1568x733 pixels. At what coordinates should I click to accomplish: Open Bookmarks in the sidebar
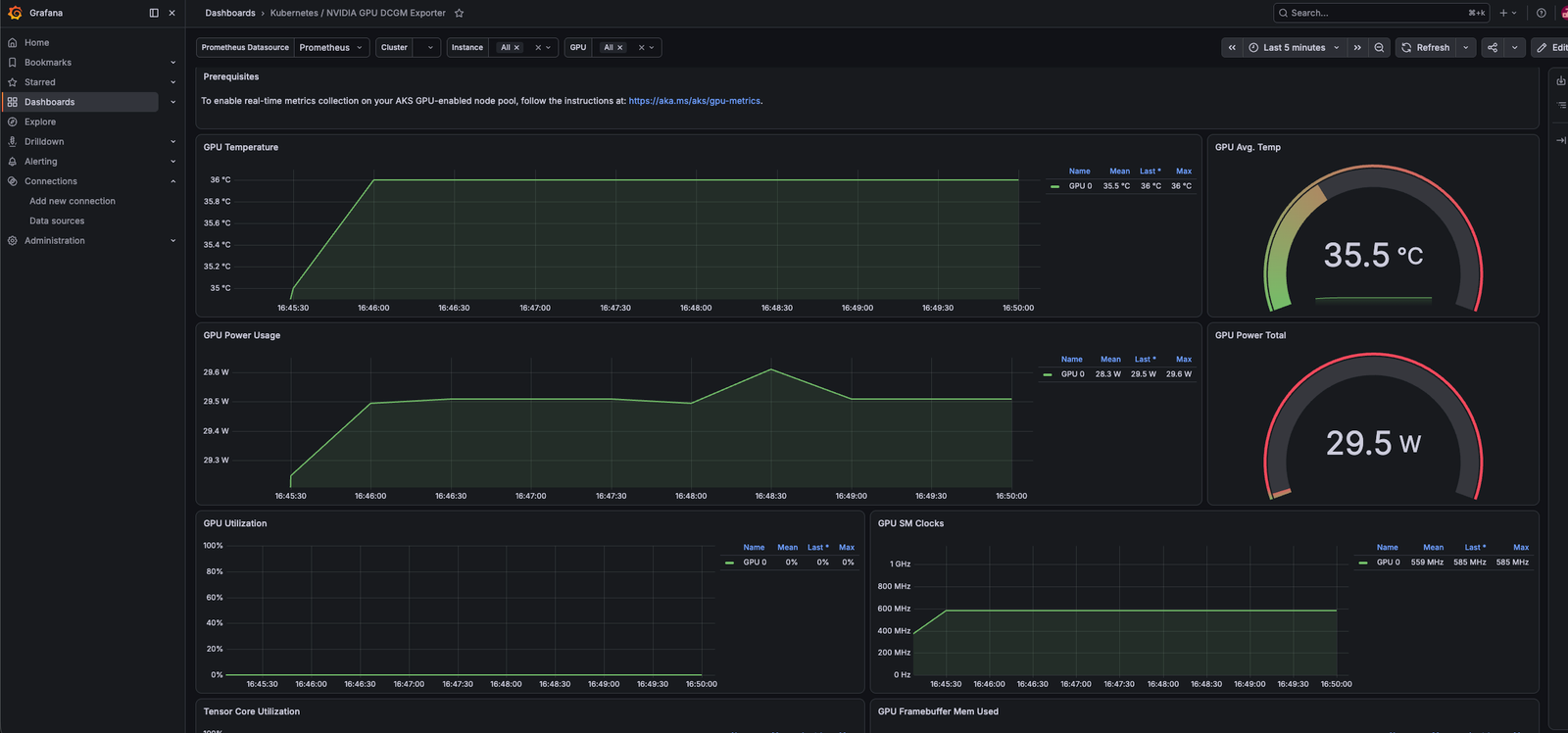48,62
